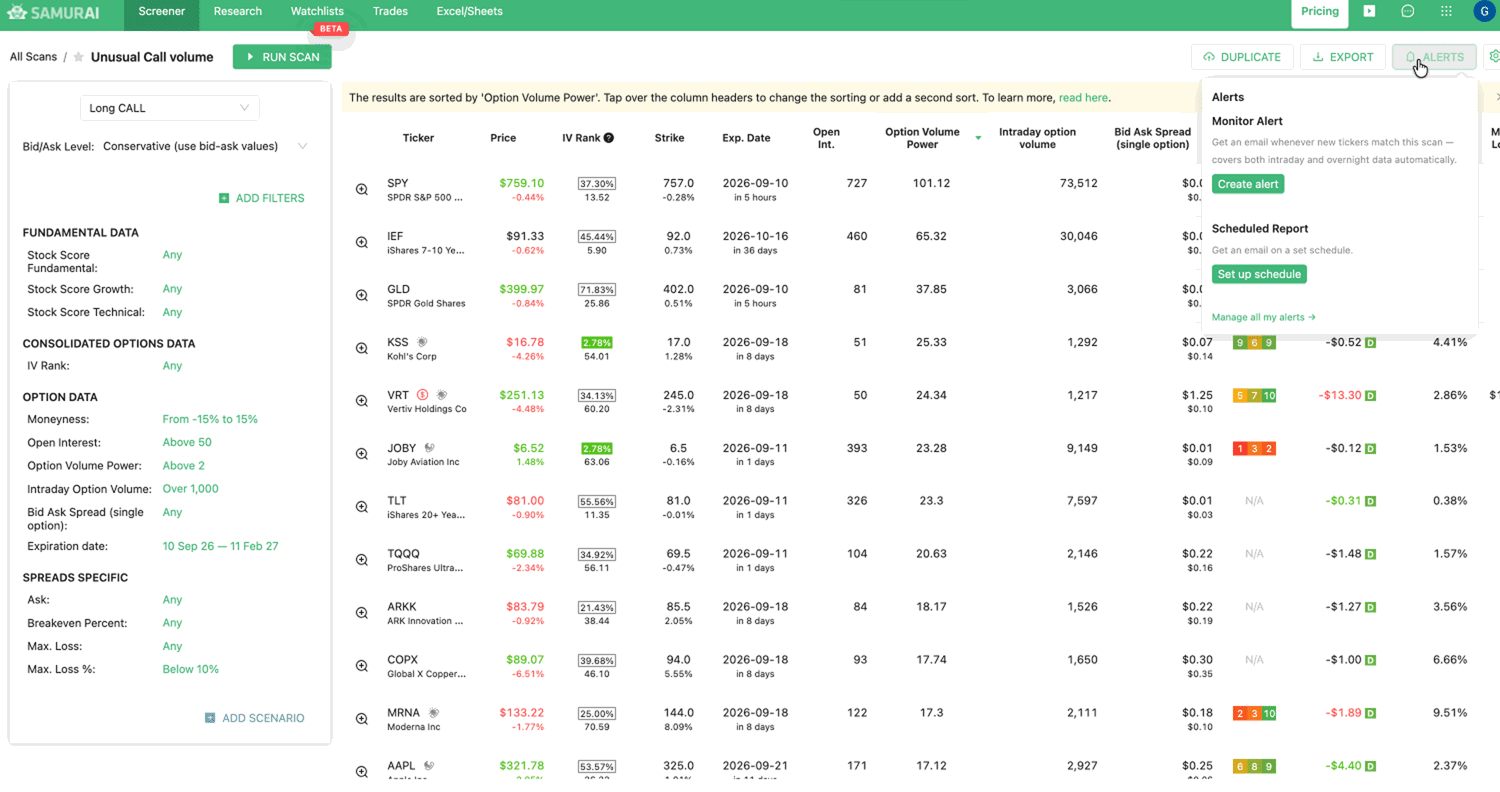
Task: Open the Long CALL strategy dropdown
Action: [170, 108]
